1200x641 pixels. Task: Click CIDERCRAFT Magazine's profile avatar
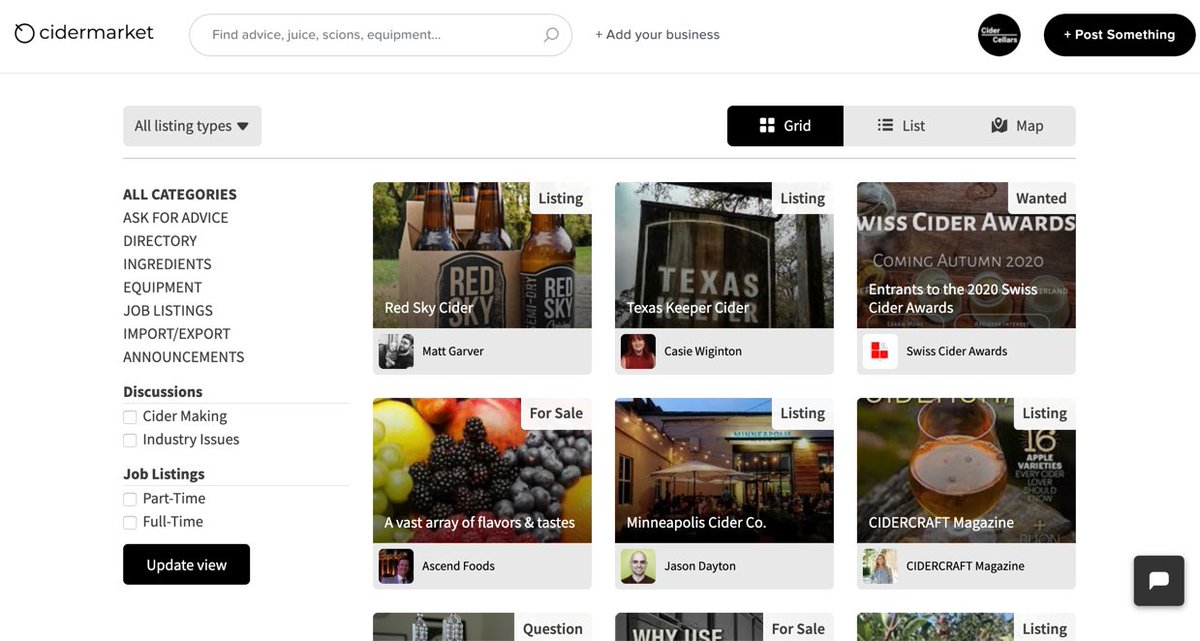tap(881, 565)
